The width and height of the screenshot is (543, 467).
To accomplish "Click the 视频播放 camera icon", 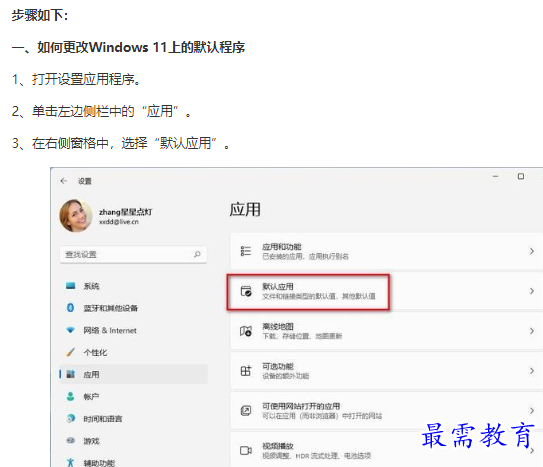I will click(246, 450).
